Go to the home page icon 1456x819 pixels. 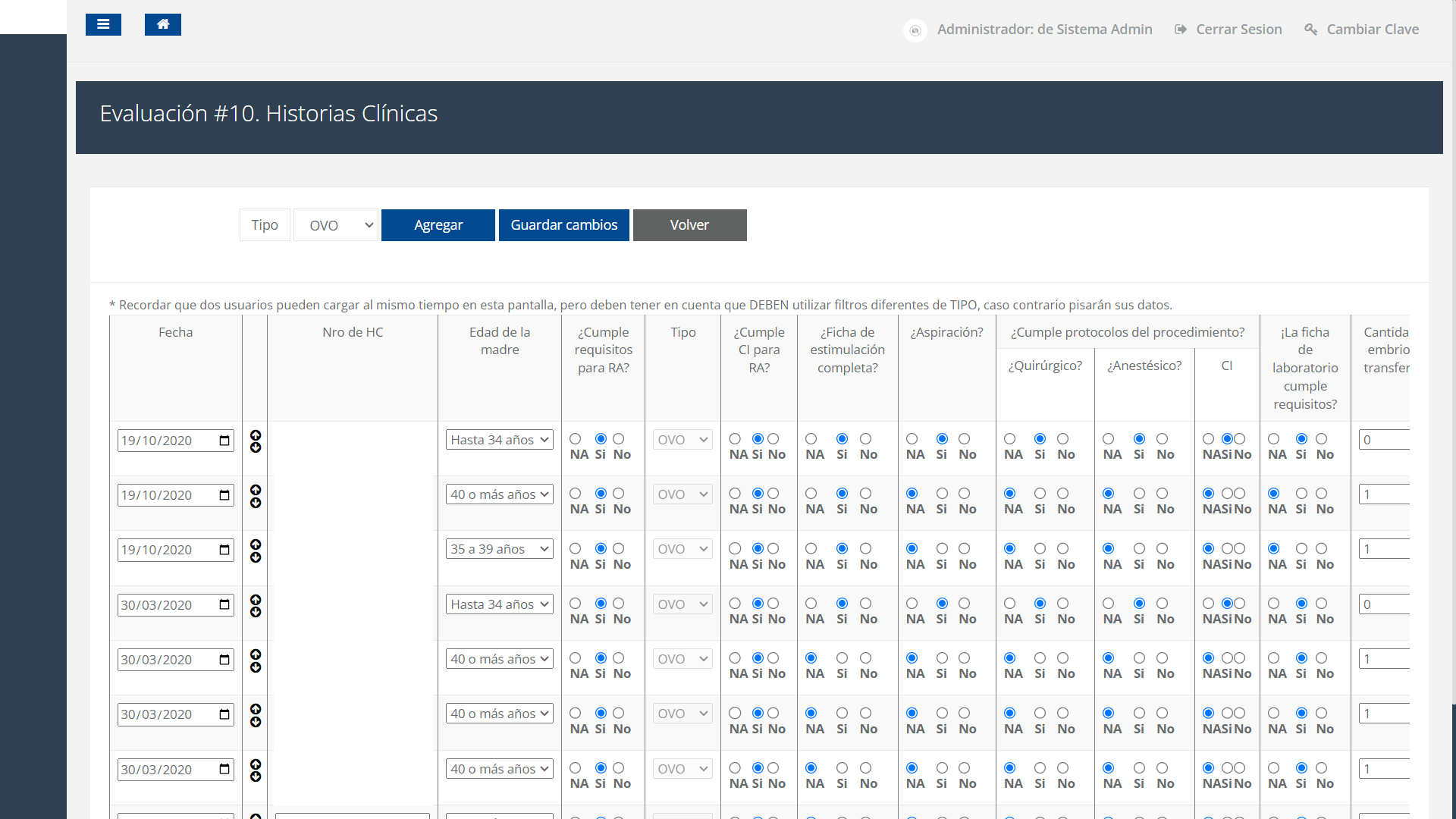(x=162, y=24)
